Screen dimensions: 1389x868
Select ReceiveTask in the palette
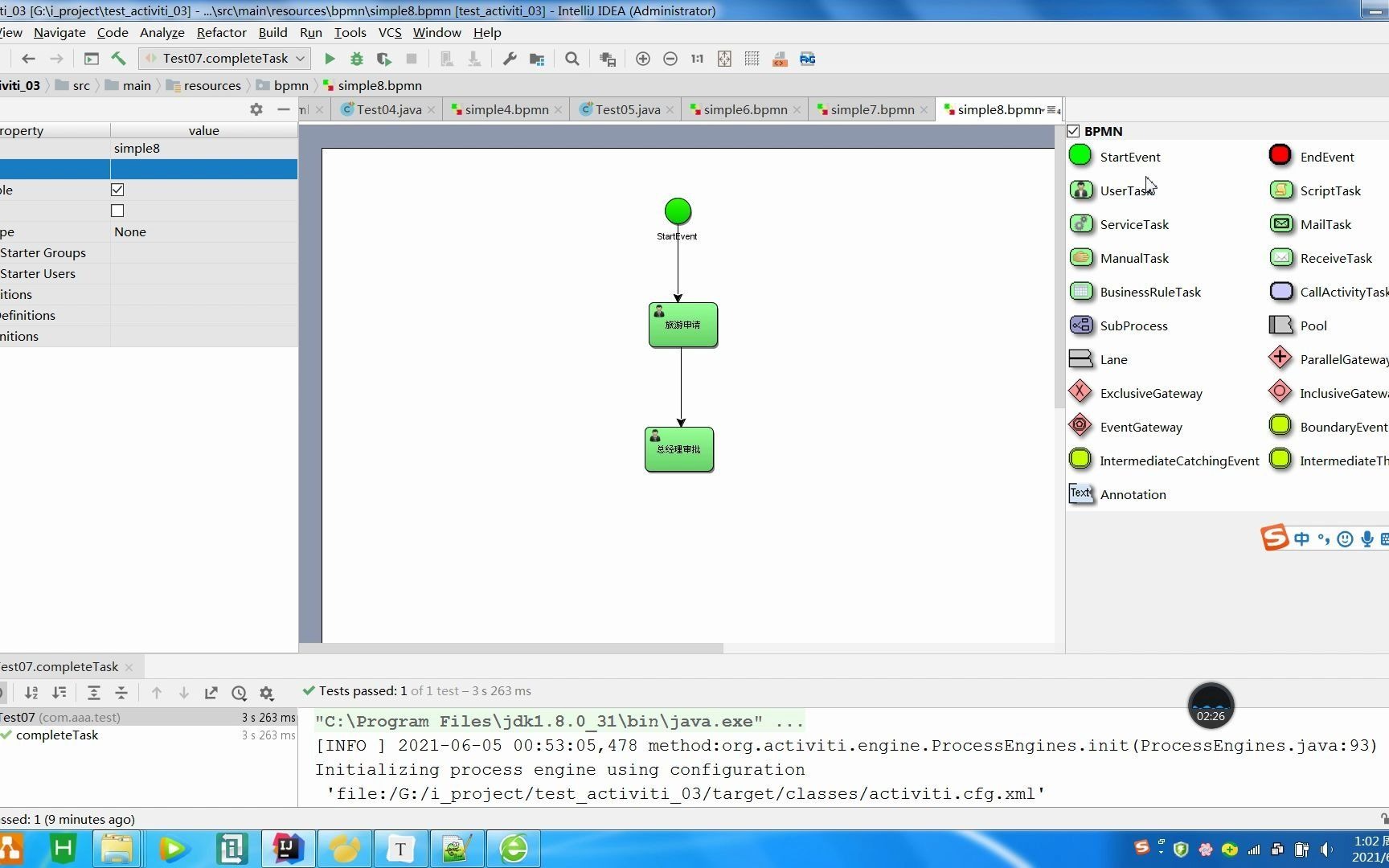coord(1321,258)
